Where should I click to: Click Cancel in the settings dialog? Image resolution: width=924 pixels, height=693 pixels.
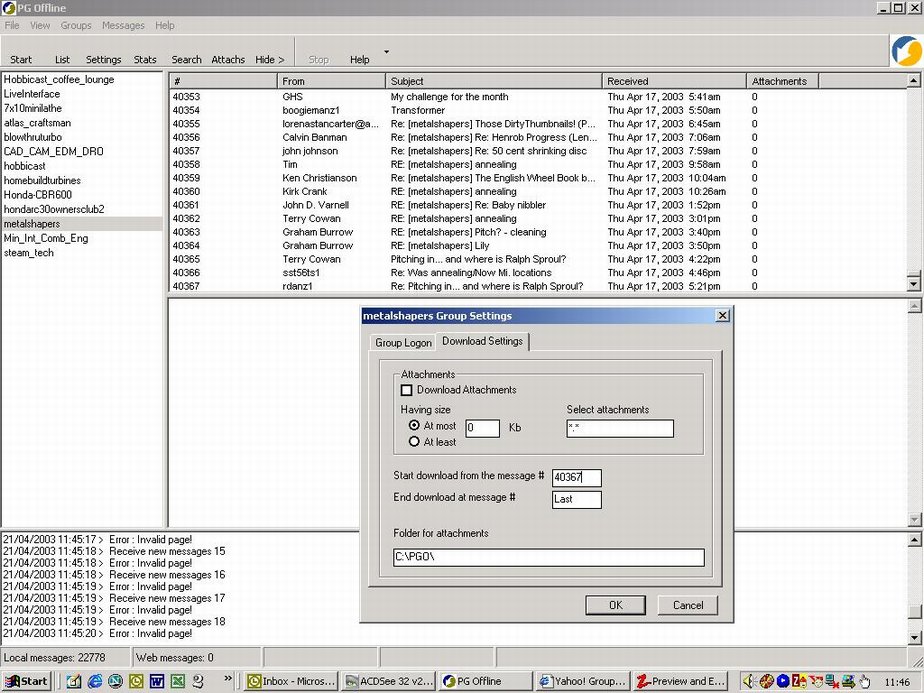coord(687,605)
